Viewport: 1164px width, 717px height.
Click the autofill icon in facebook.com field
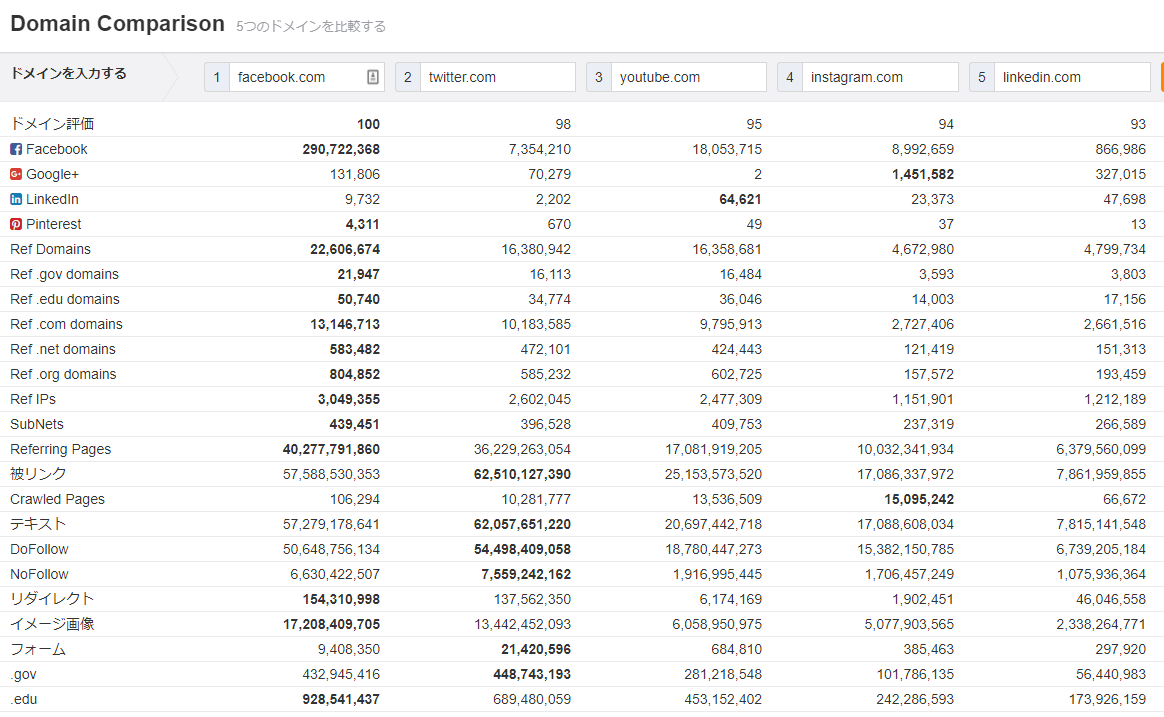point(373,77)
